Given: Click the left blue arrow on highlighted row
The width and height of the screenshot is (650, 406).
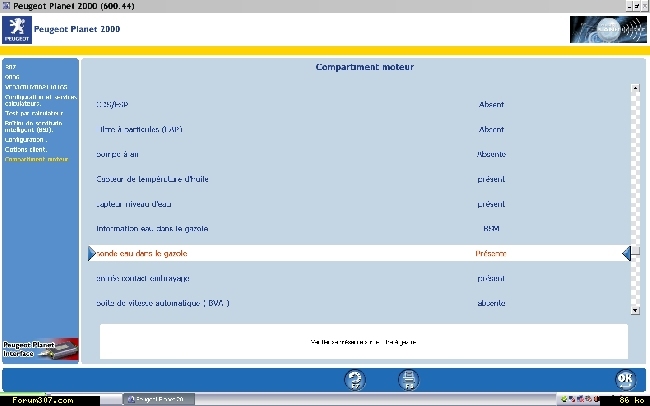Looking at the screenshot, I should (x=92, y=253).
